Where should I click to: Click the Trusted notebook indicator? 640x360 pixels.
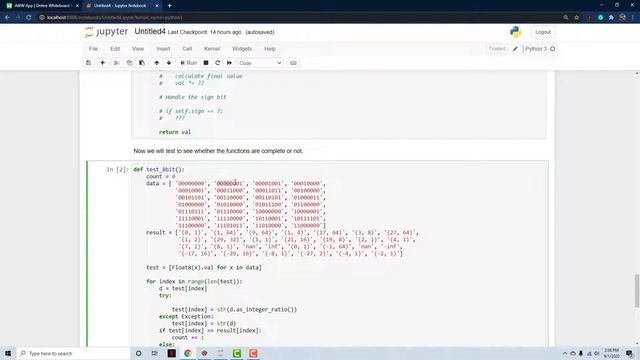(x=497, y=49)
